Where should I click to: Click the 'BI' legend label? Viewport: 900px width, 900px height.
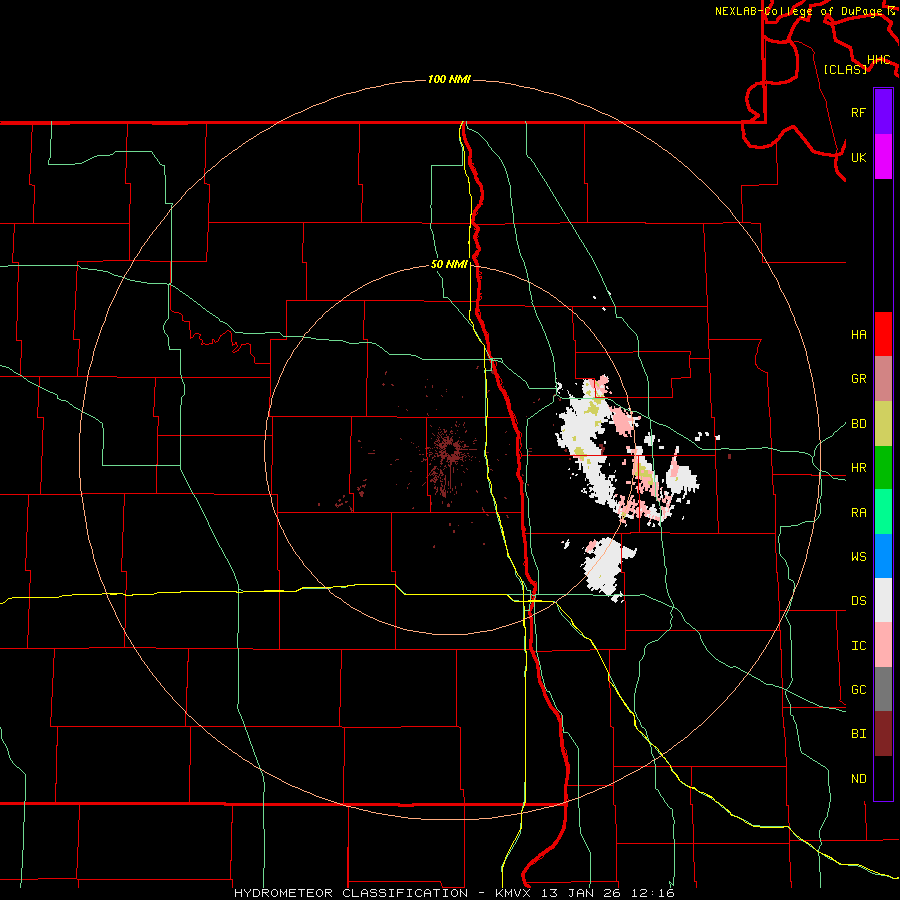tap(858, 734)
